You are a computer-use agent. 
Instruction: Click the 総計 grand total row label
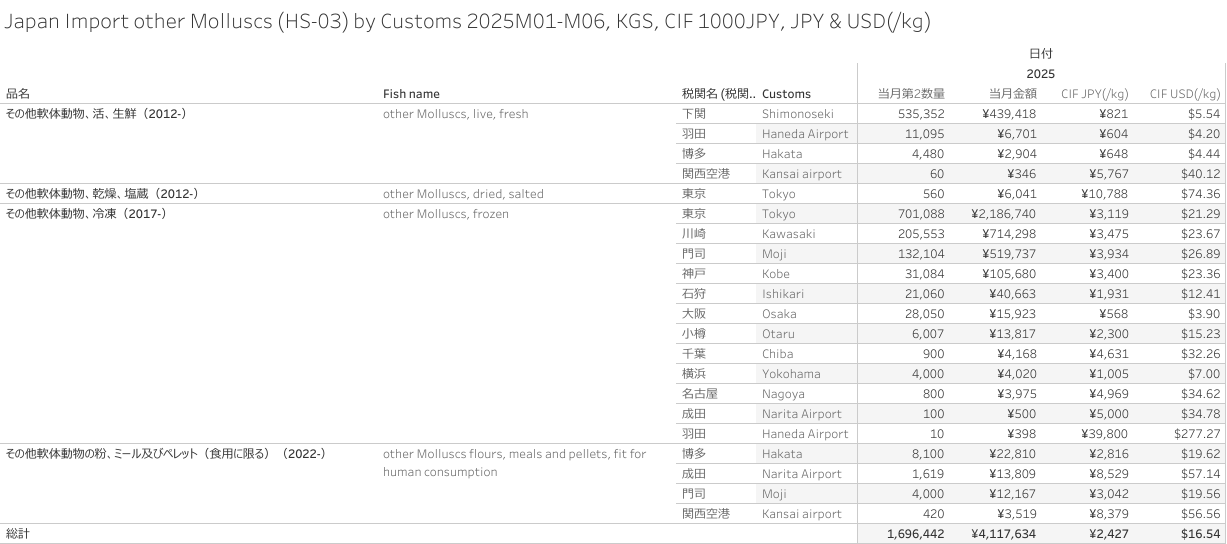18,534
